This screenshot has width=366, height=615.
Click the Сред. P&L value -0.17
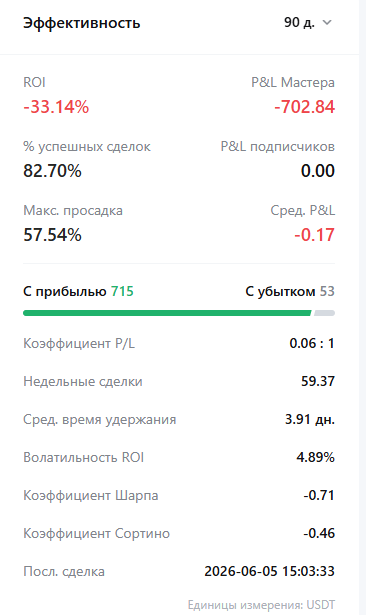(x=315, y=235)
